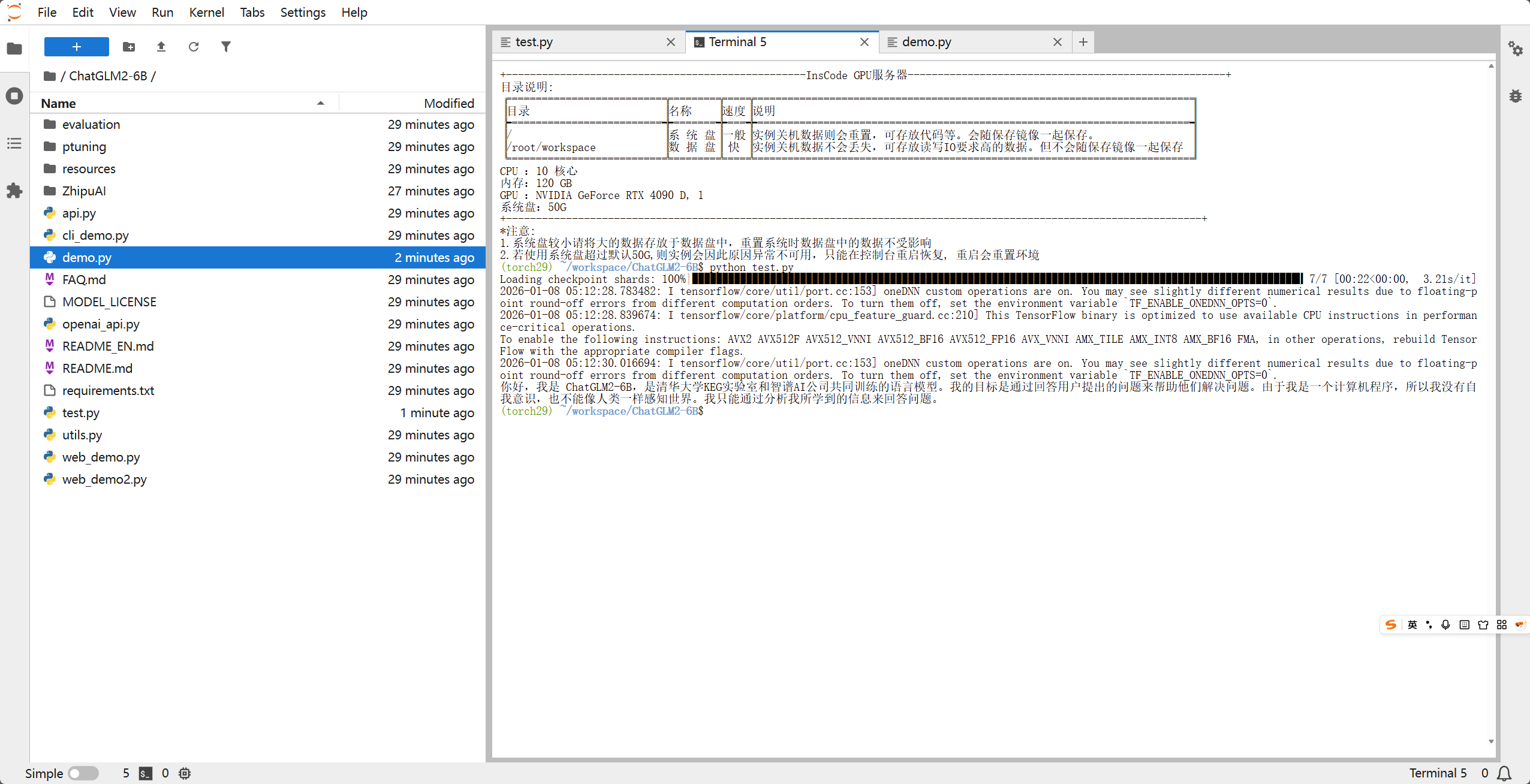Screen dimensions: 1530x784
Task: Click the New Launcher plus button
Action: [76, 47]
